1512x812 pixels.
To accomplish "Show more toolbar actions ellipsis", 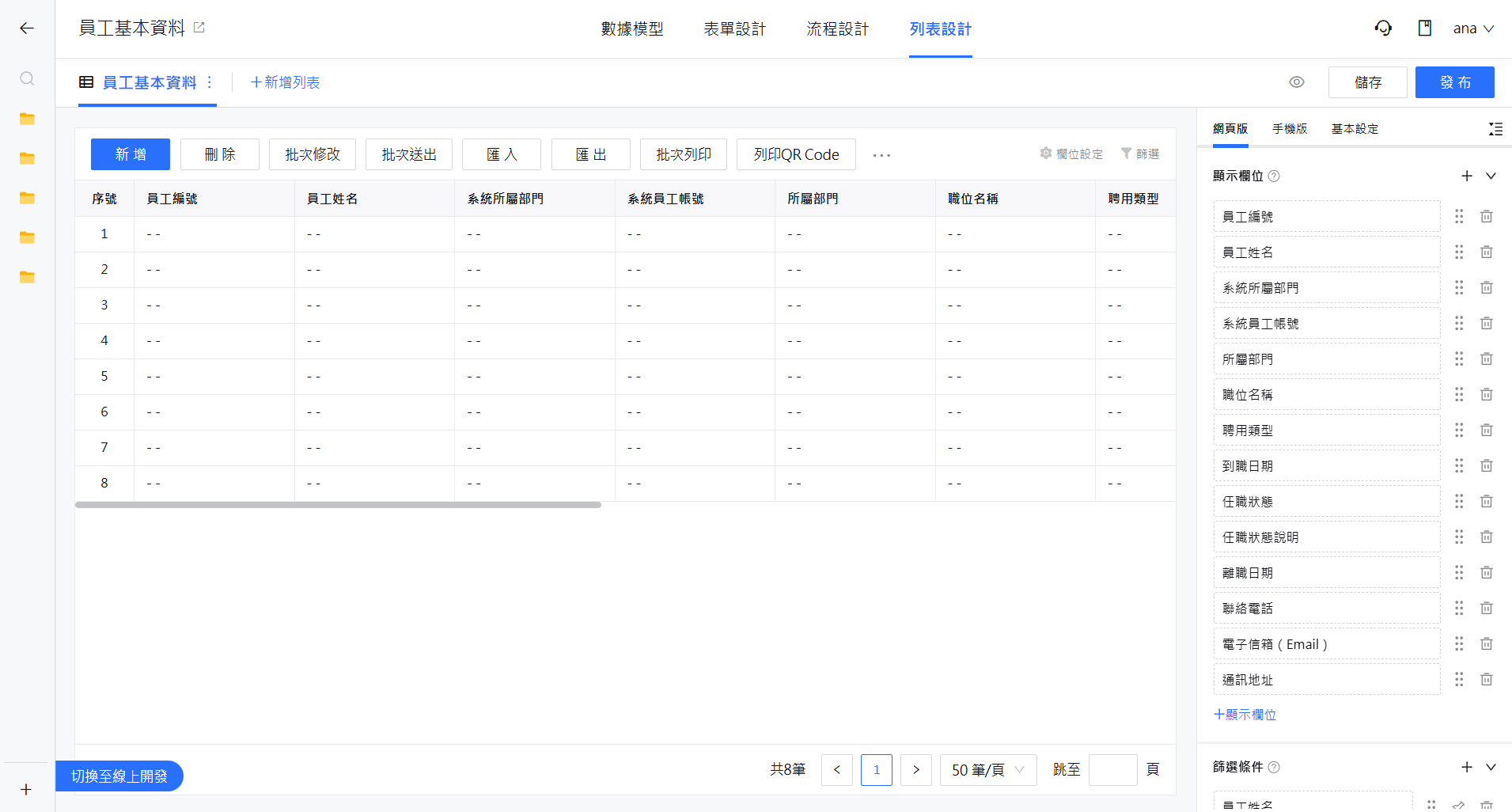I will [x=881, y=155].
